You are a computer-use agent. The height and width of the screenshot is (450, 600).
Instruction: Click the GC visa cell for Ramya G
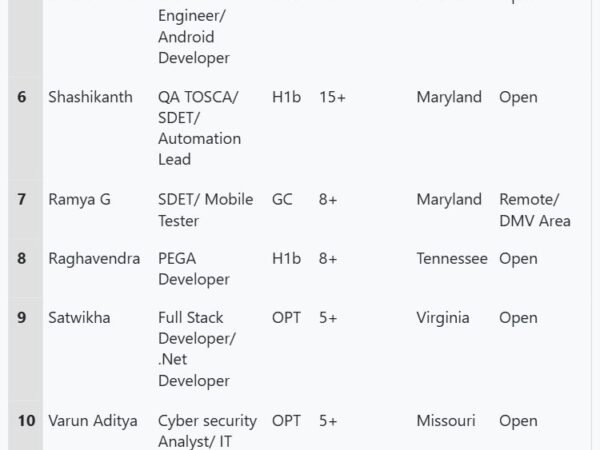pyautogui.click(x=282, y=199)
